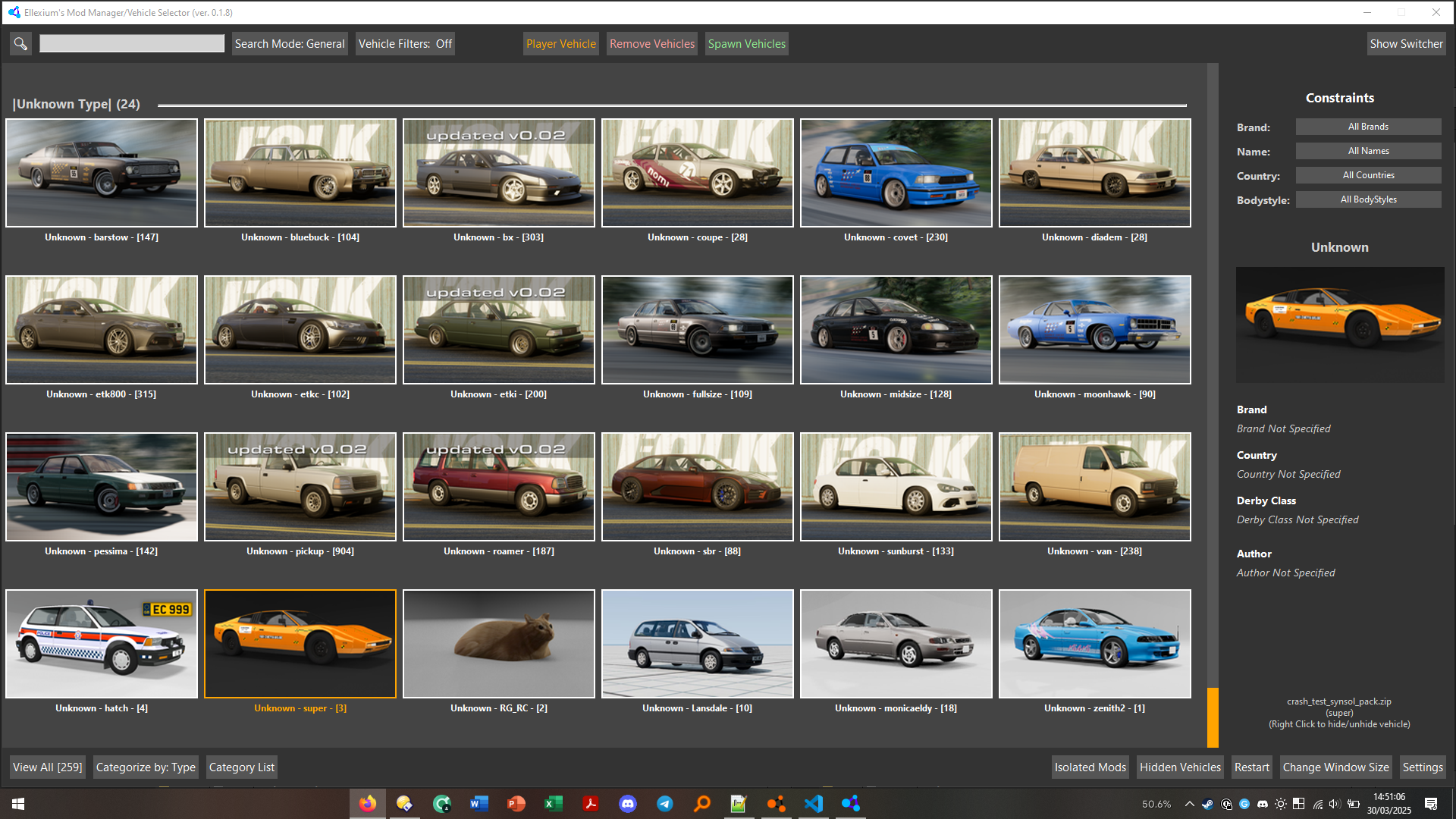Image resolution: width=1456 pixels, height=819 pixels.
Task: Click the orange vehicle list scrollbar
Action: point(1213,717)
